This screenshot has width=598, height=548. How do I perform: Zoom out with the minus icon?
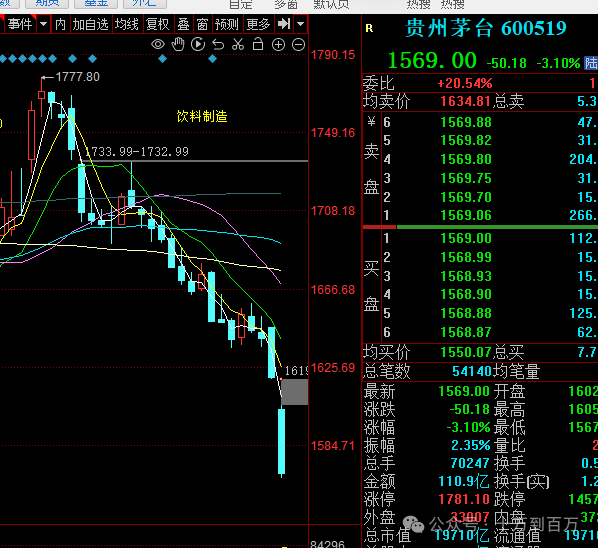(298, 45)
